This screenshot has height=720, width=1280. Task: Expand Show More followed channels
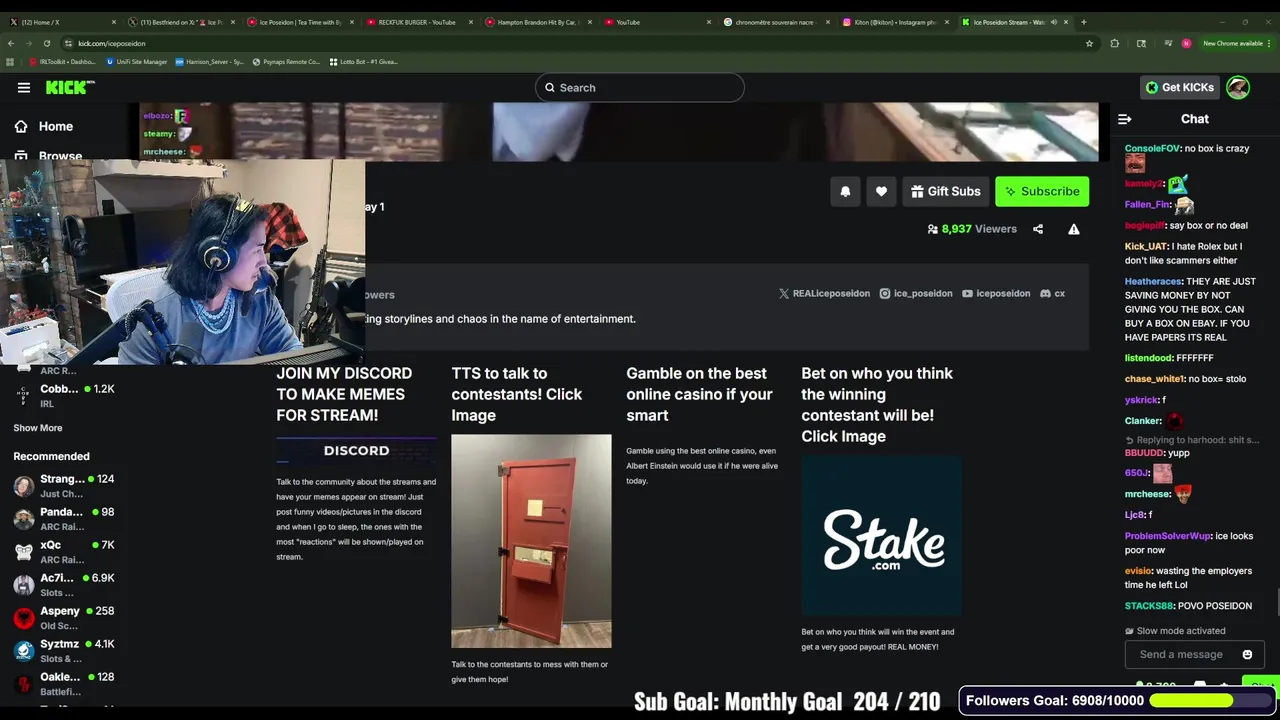pyautogui.click(x=38, y=428)
